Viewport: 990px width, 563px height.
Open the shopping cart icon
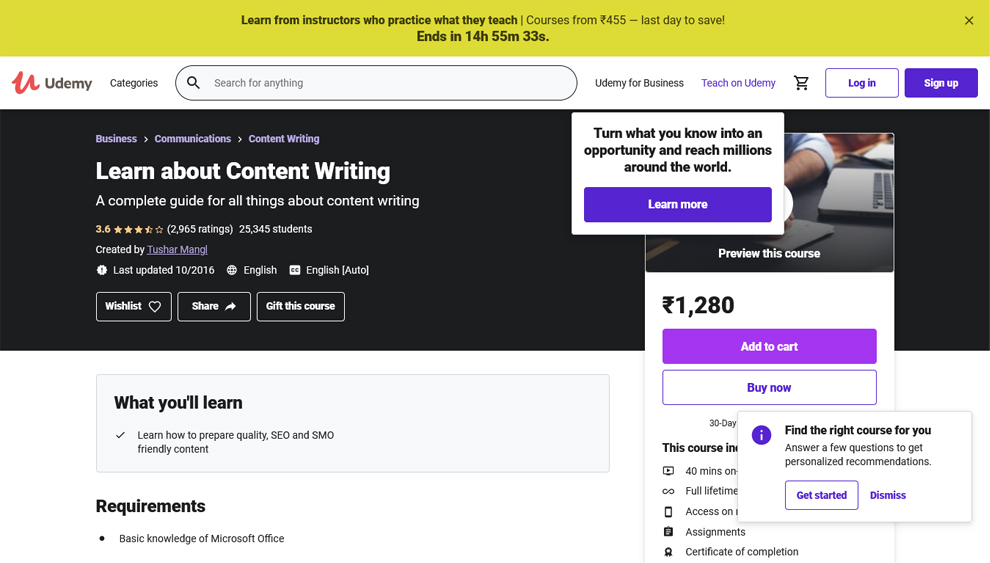(801, 83)
